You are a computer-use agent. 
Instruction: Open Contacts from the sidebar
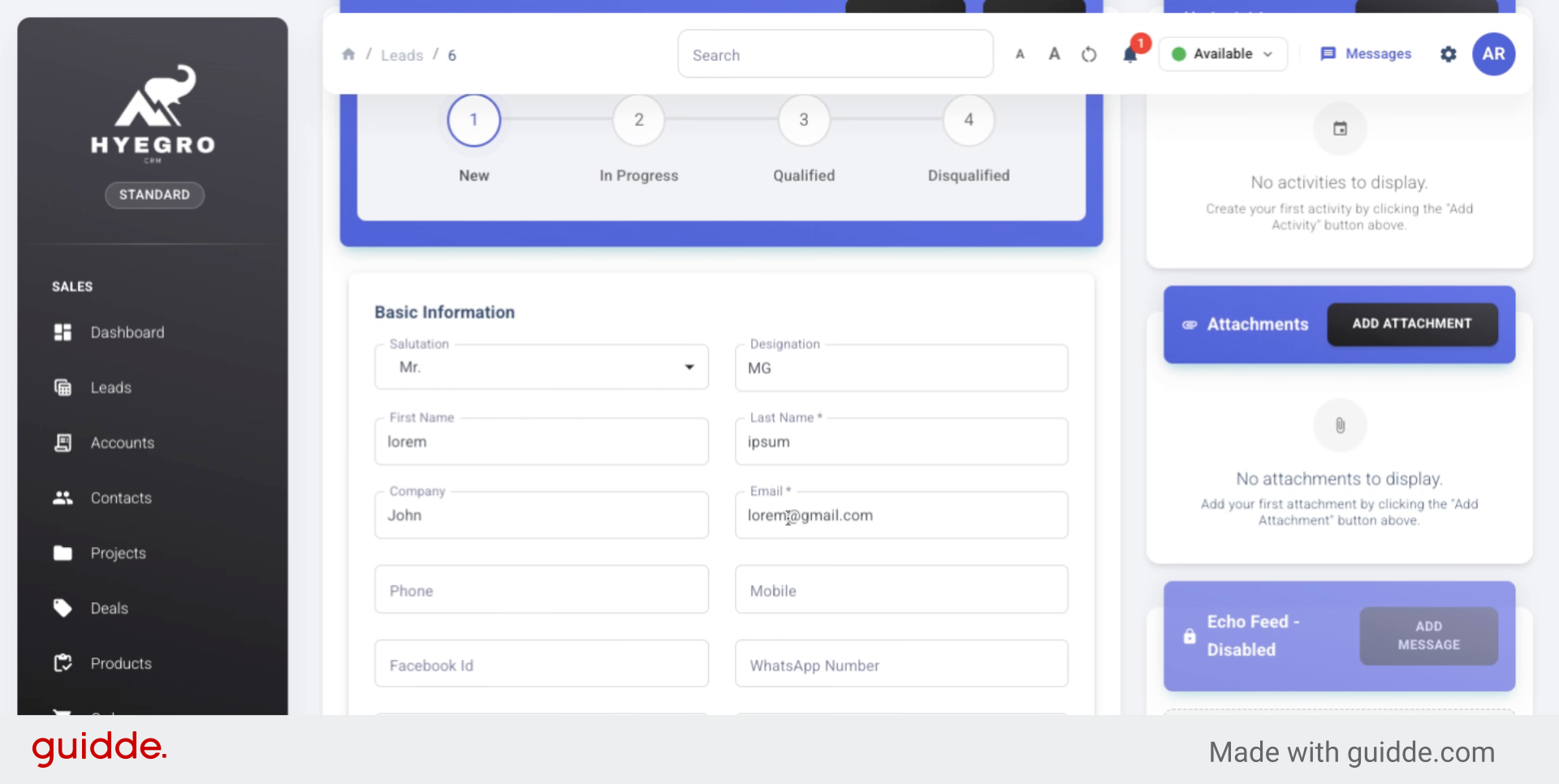[x=121, y=498]
